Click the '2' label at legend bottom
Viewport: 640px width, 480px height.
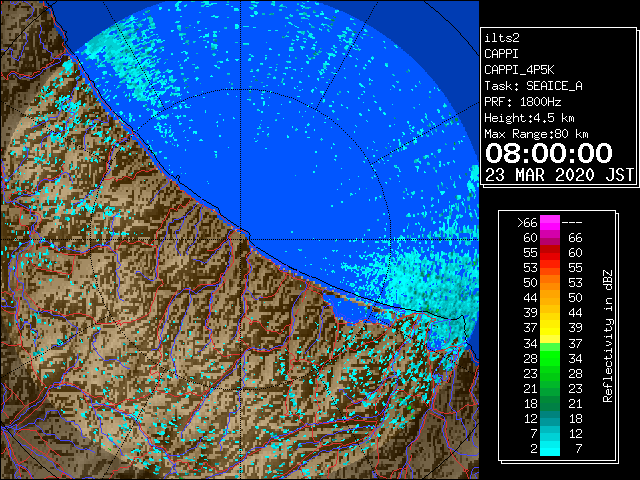[x=534, y=449]
